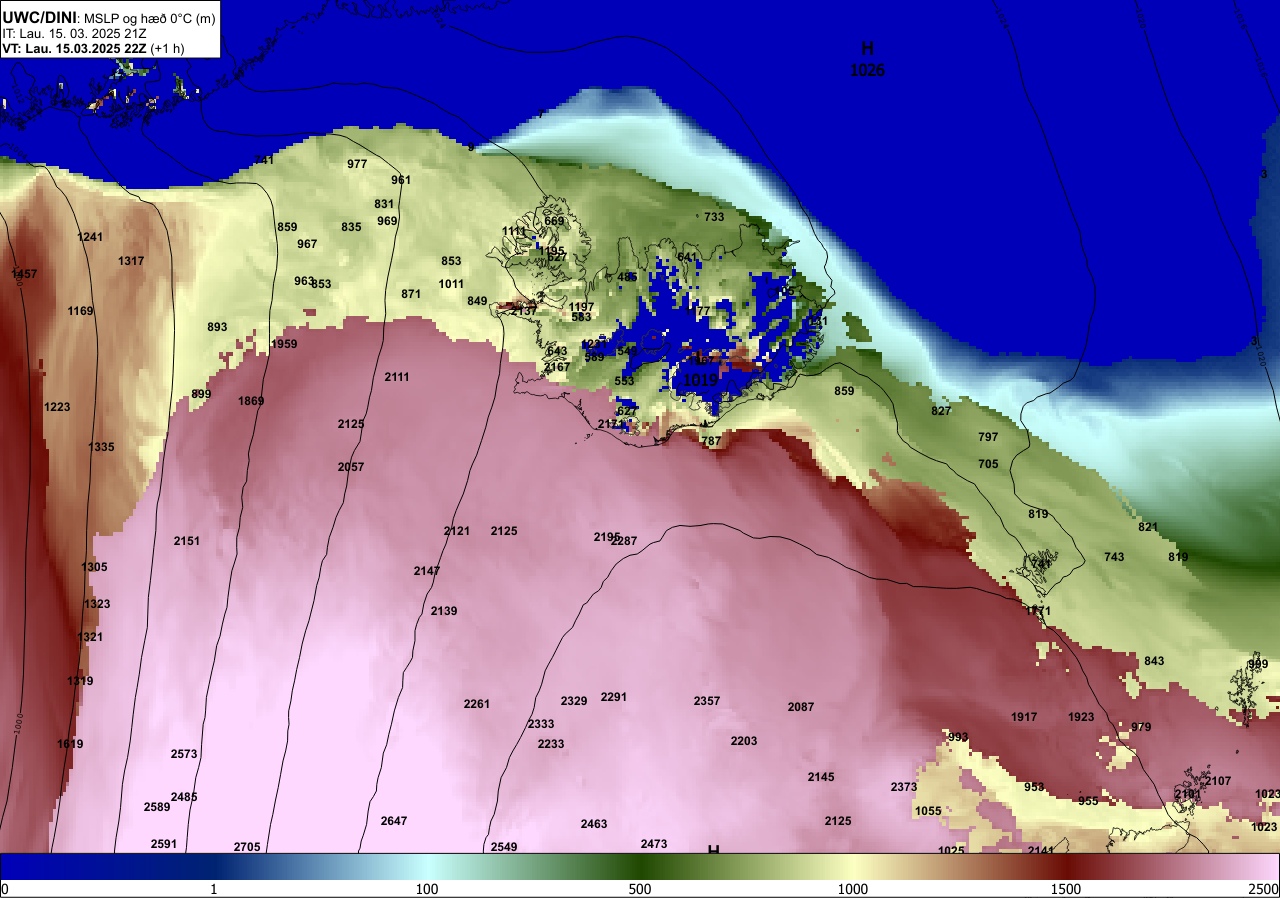Select the 1305 height value
This screenshot has width=1280, height=898.
click(94, 567)
